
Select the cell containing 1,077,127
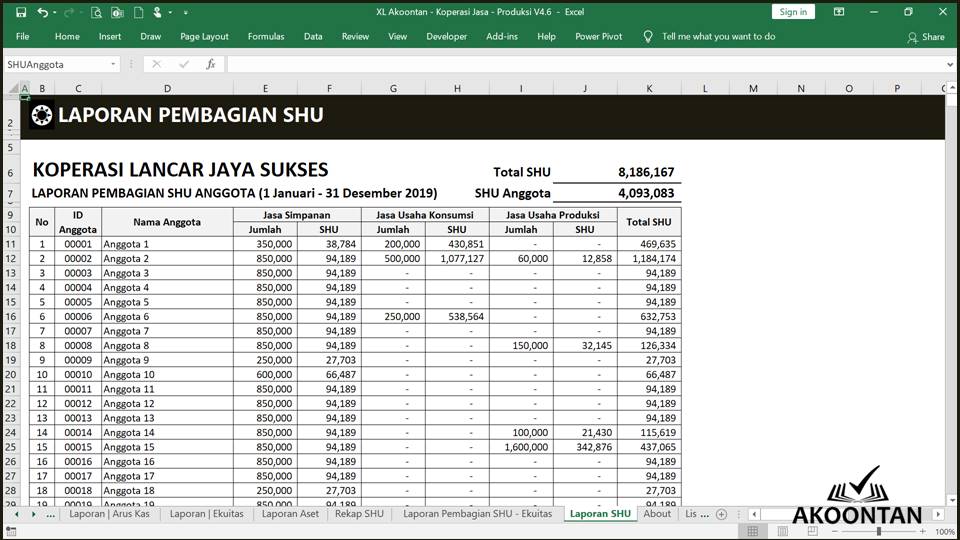tap(457, 258)
